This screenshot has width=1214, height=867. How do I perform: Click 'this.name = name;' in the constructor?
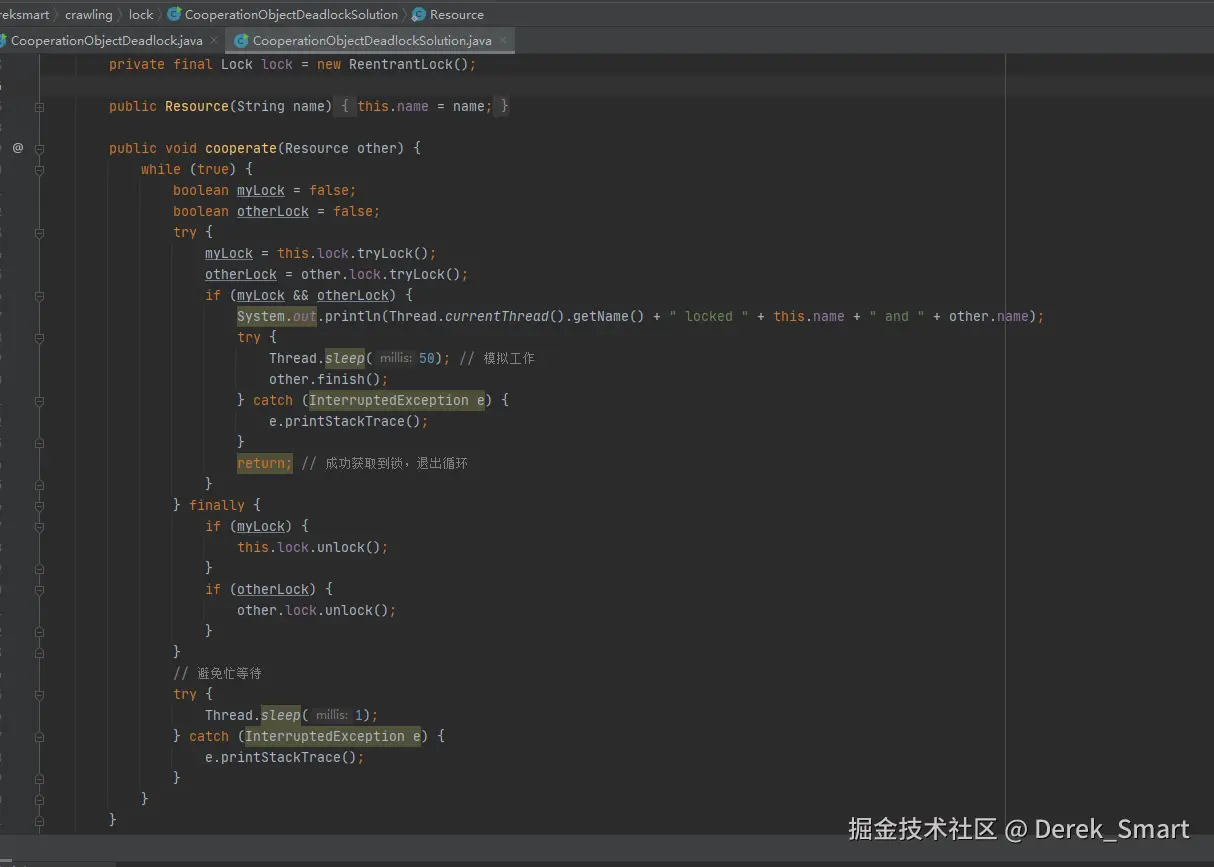(x=425, y=106)
